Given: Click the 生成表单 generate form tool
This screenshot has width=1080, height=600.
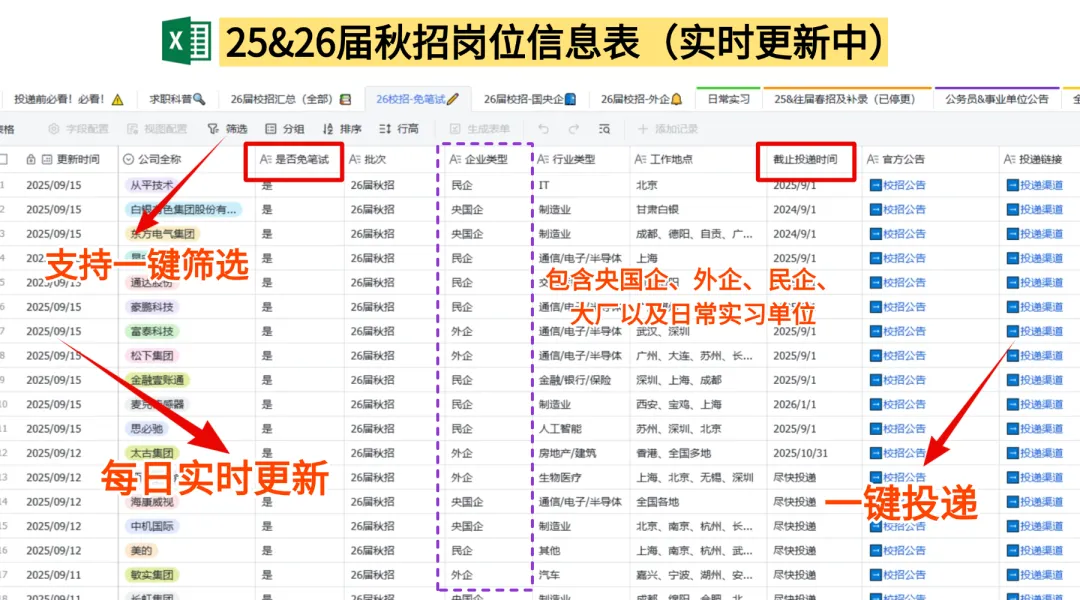Looking at the screenshot, I should [480, 129].
